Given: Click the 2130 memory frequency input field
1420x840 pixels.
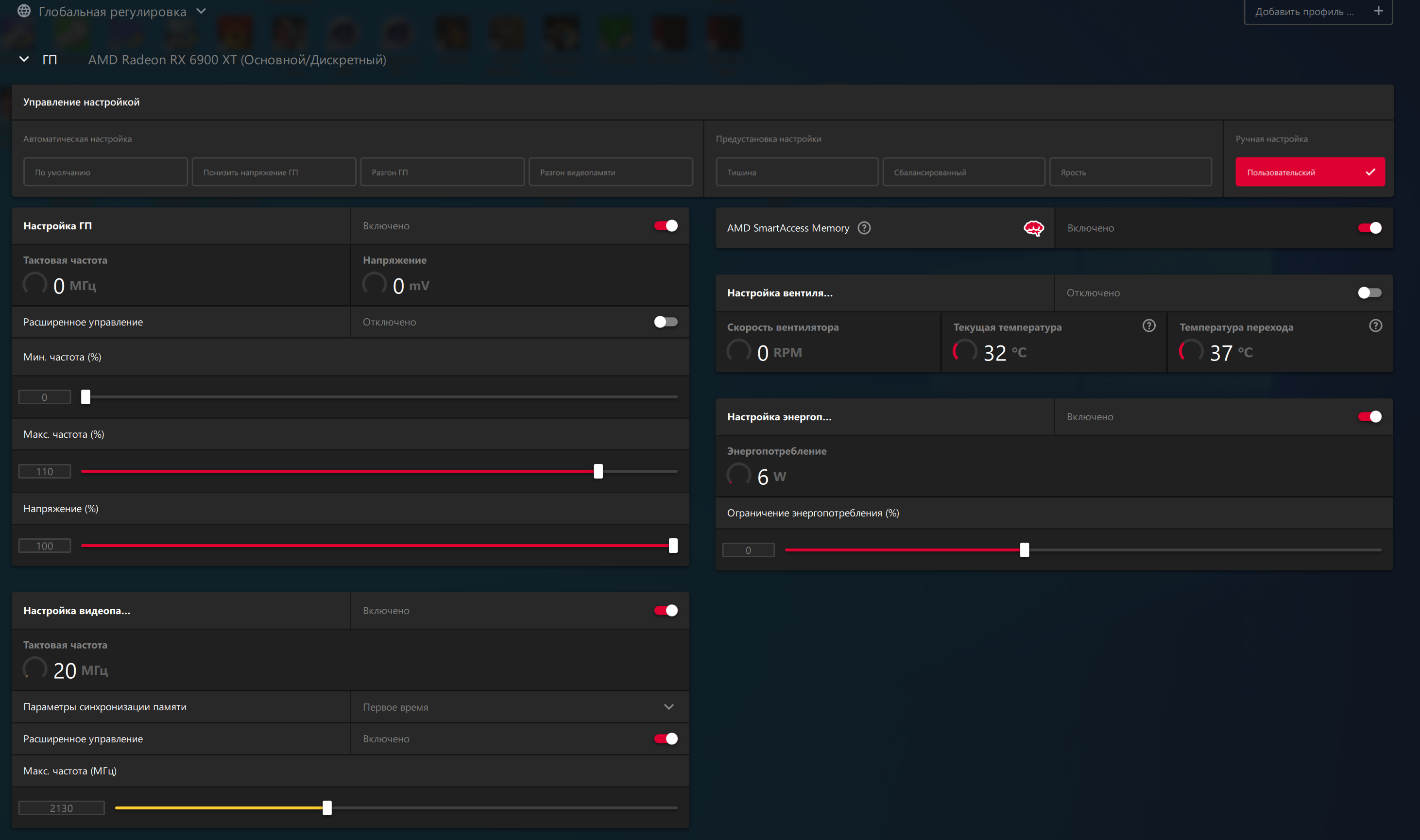Looking at the screenshot, I should 61,808.
